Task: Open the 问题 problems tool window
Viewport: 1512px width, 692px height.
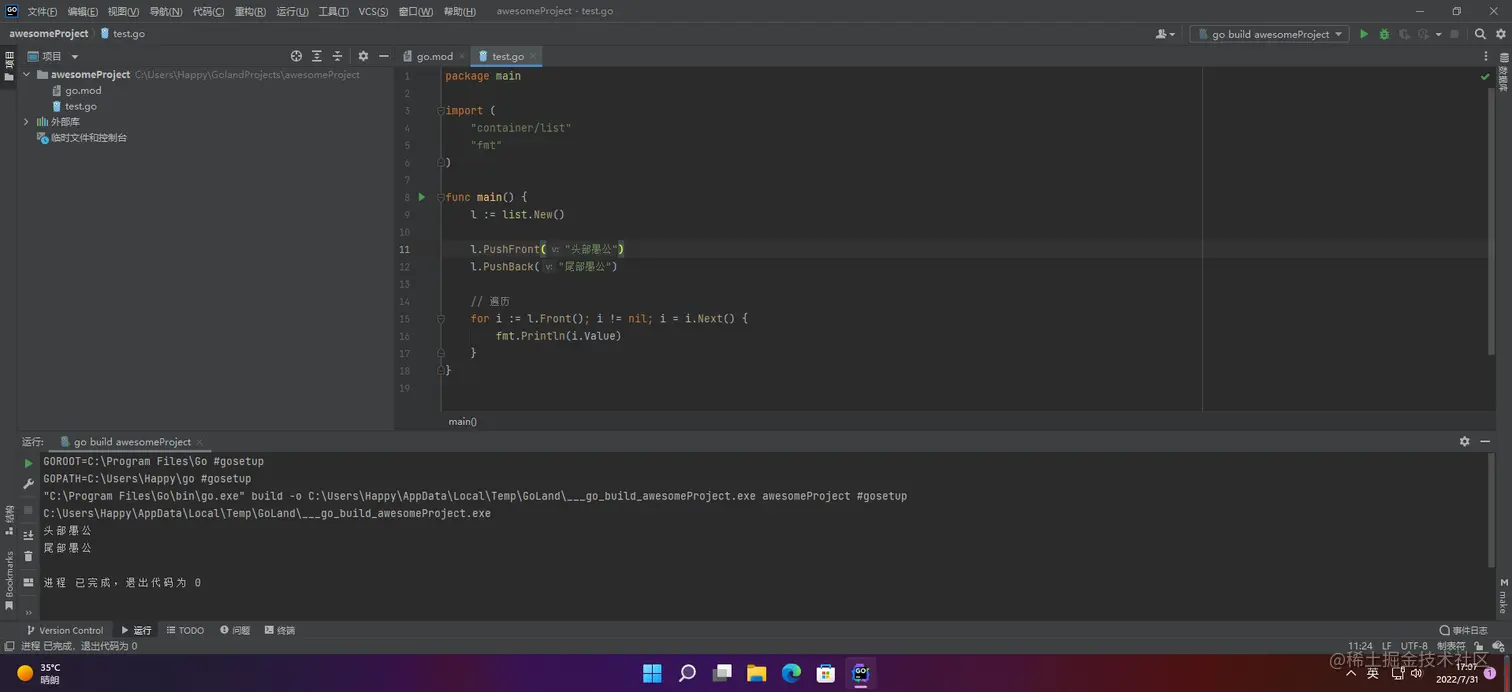Action: (235, 630)
